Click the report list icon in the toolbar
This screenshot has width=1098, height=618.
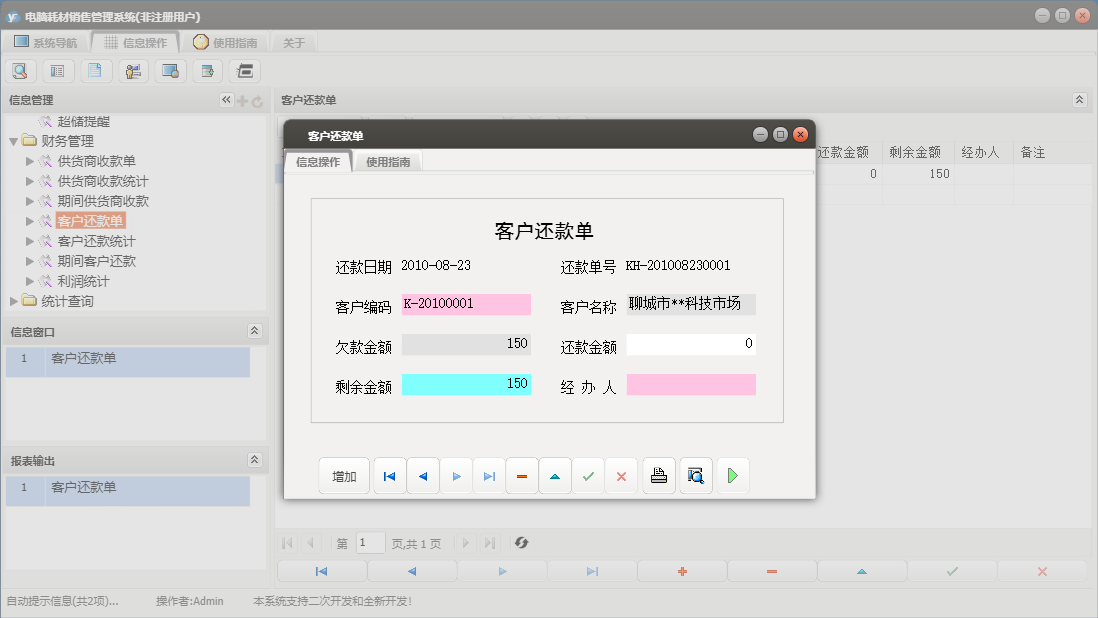[58, 70]
